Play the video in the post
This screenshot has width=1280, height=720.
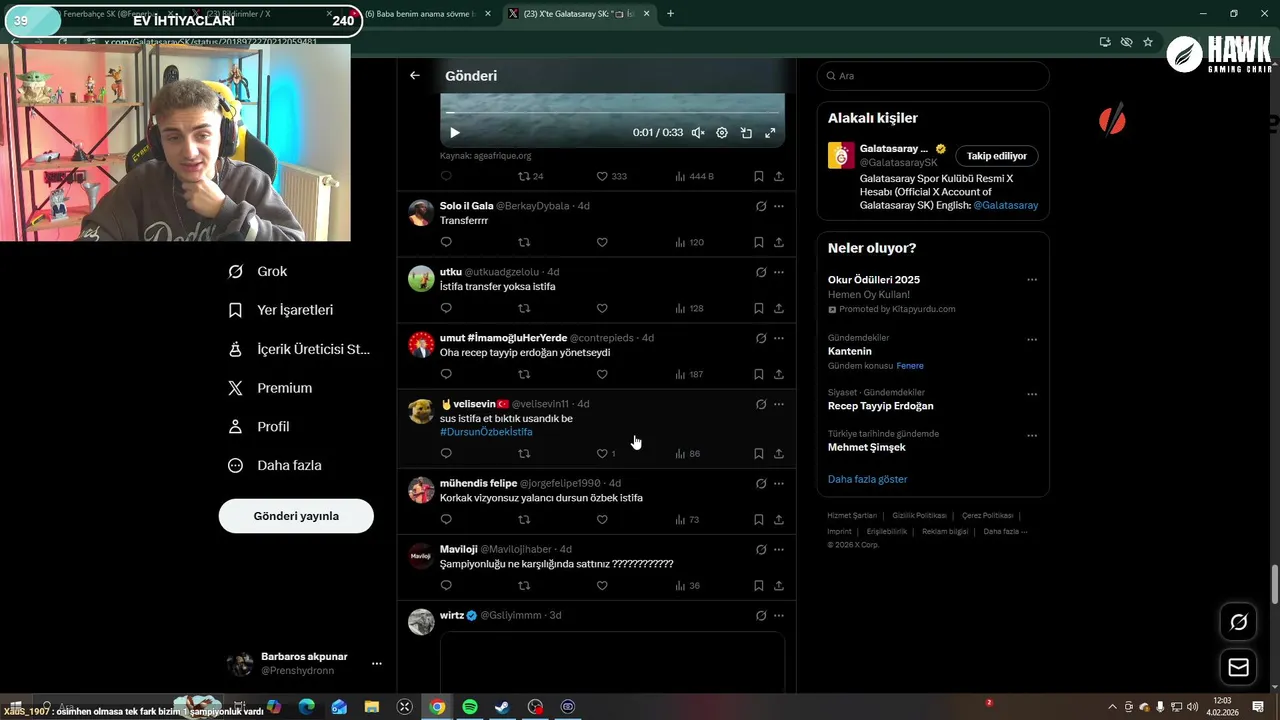point(455,133)
